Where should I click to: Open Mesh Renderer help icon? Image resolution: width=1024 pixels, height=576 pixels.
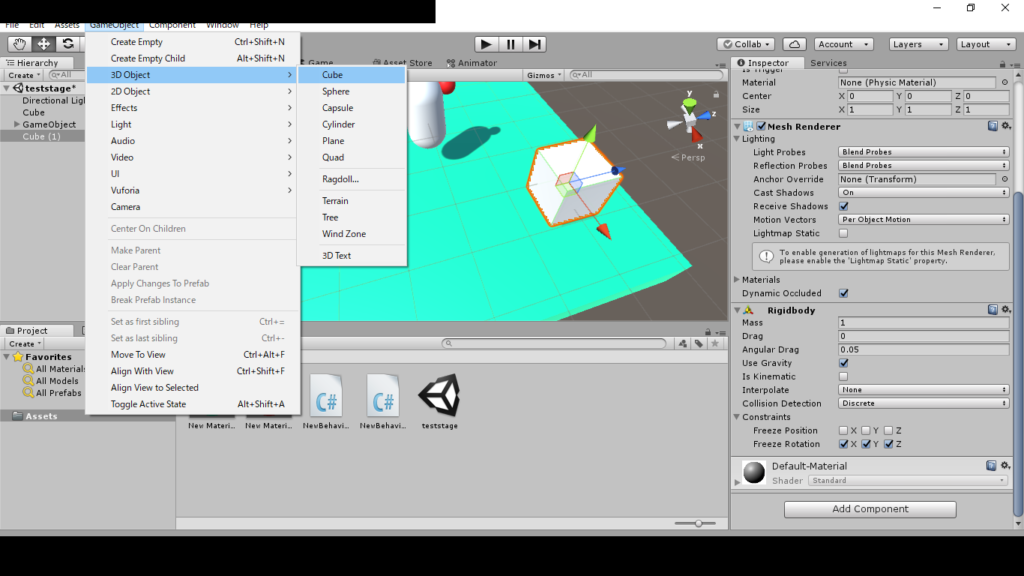[x=992, y=126]
